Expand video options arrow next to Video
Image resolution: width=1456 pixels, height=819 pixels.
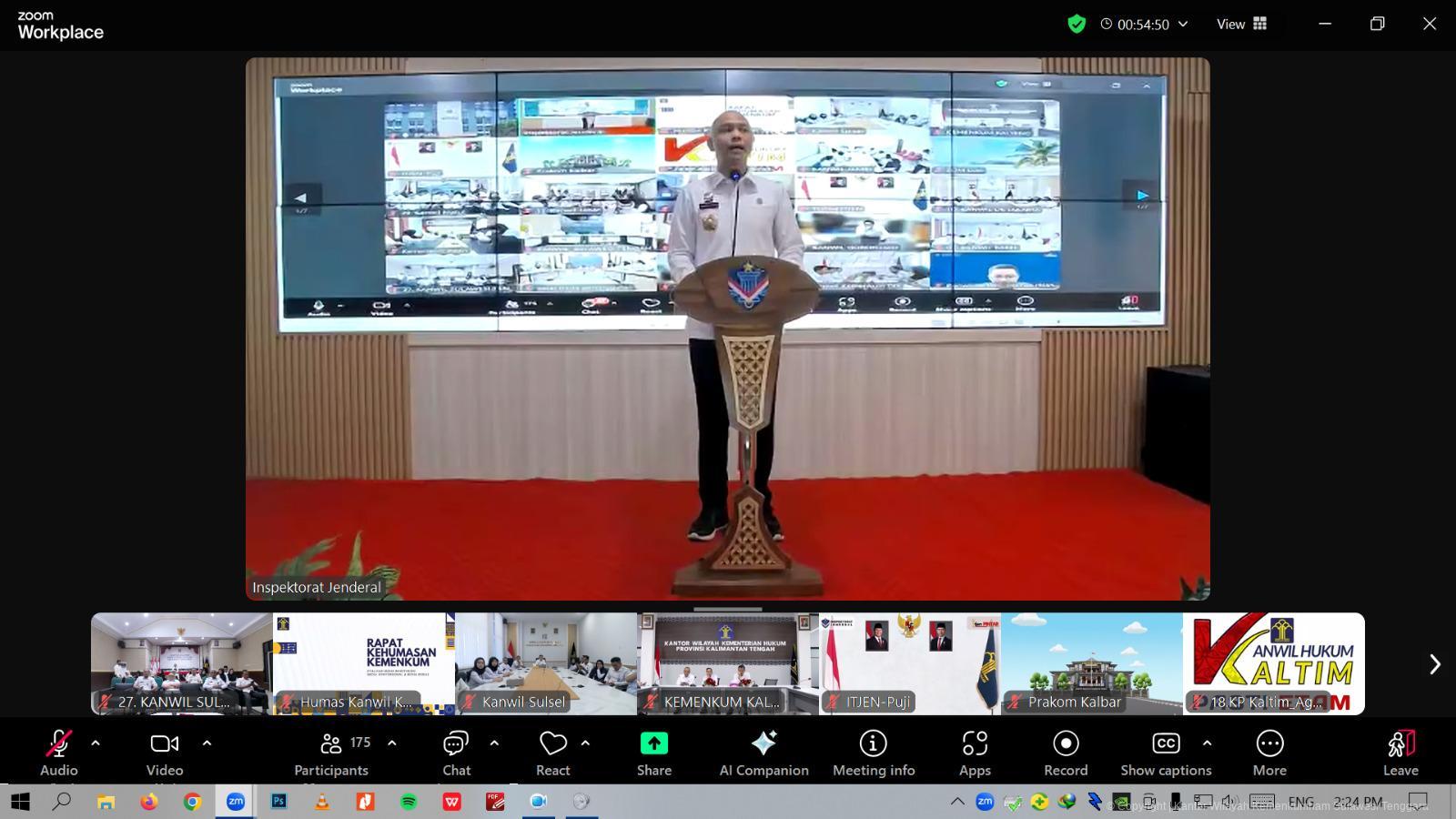pos(207,743)
